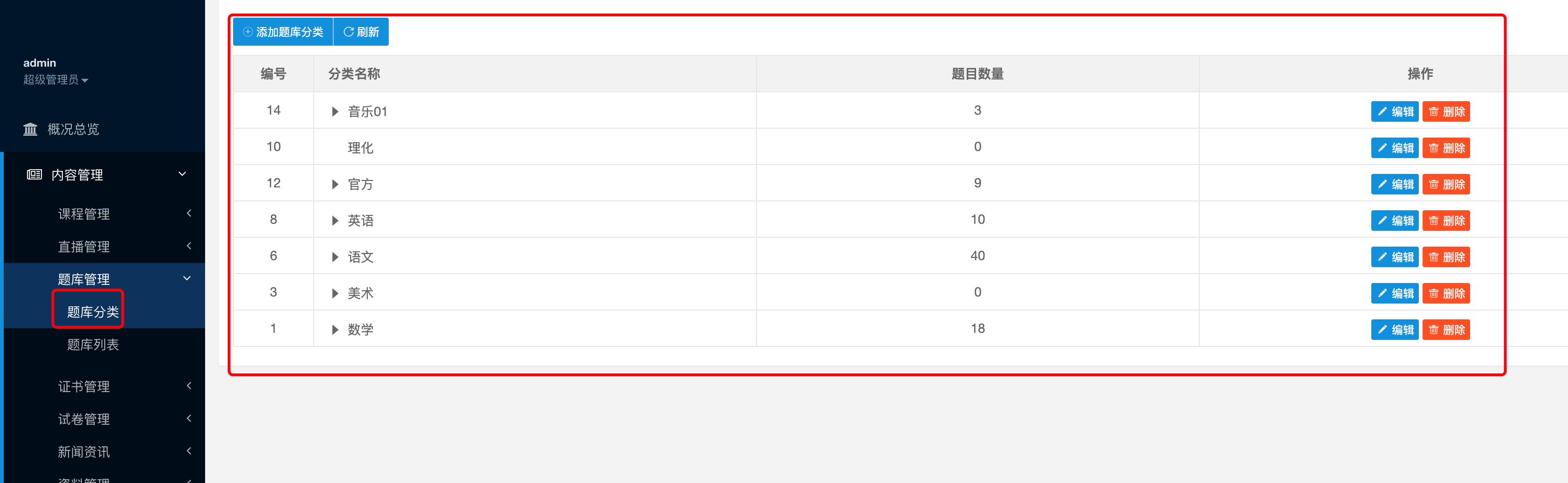
Task: Open 题库列表 menu item
Action: 92,345
